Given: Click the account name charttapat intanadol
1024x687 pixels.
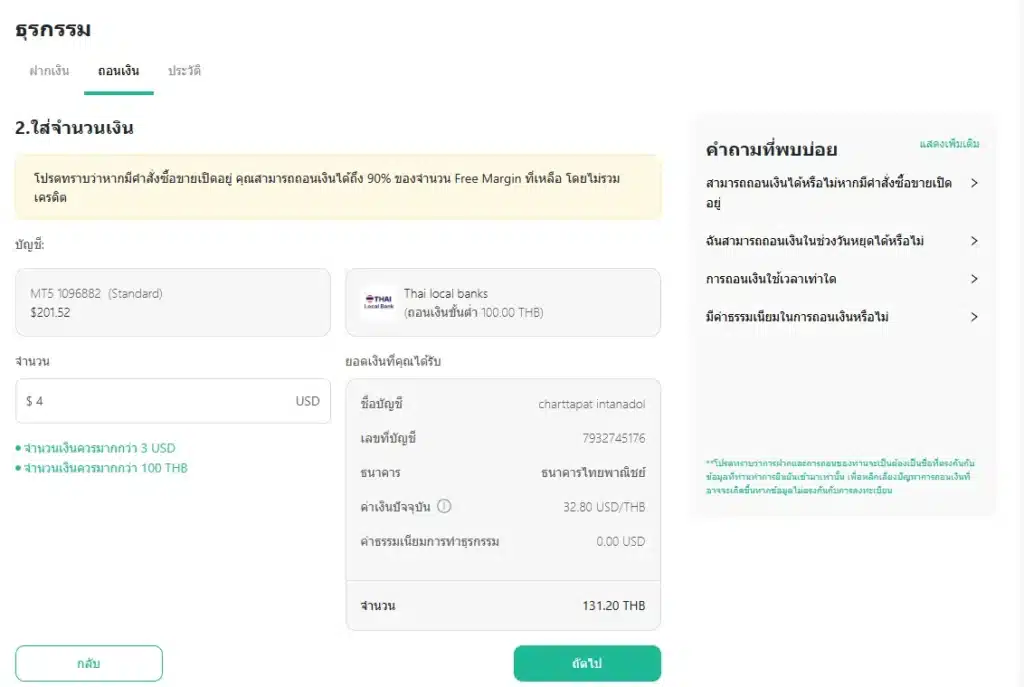Looking at the screenshot, I should click(592, 404).
